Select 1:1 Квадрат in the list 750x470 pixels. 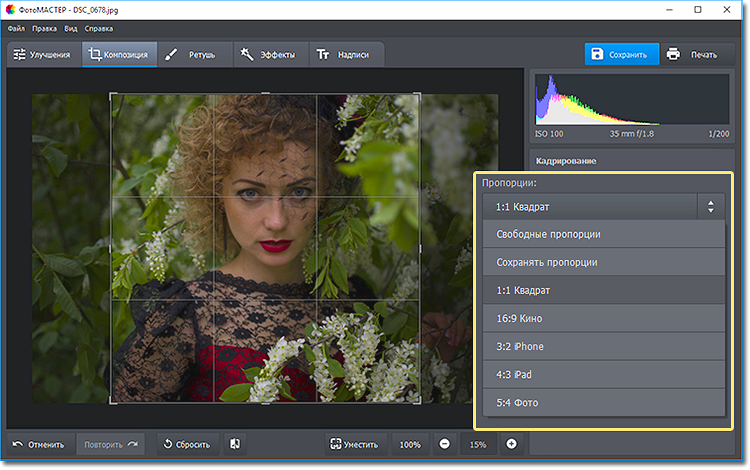point(604,290)
